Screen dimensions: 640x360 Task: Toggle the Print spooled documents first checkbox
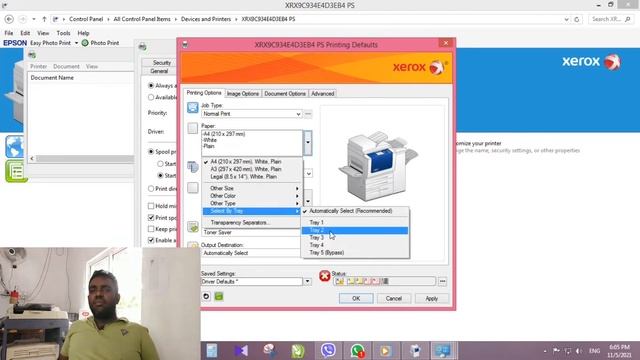[151, 218]
